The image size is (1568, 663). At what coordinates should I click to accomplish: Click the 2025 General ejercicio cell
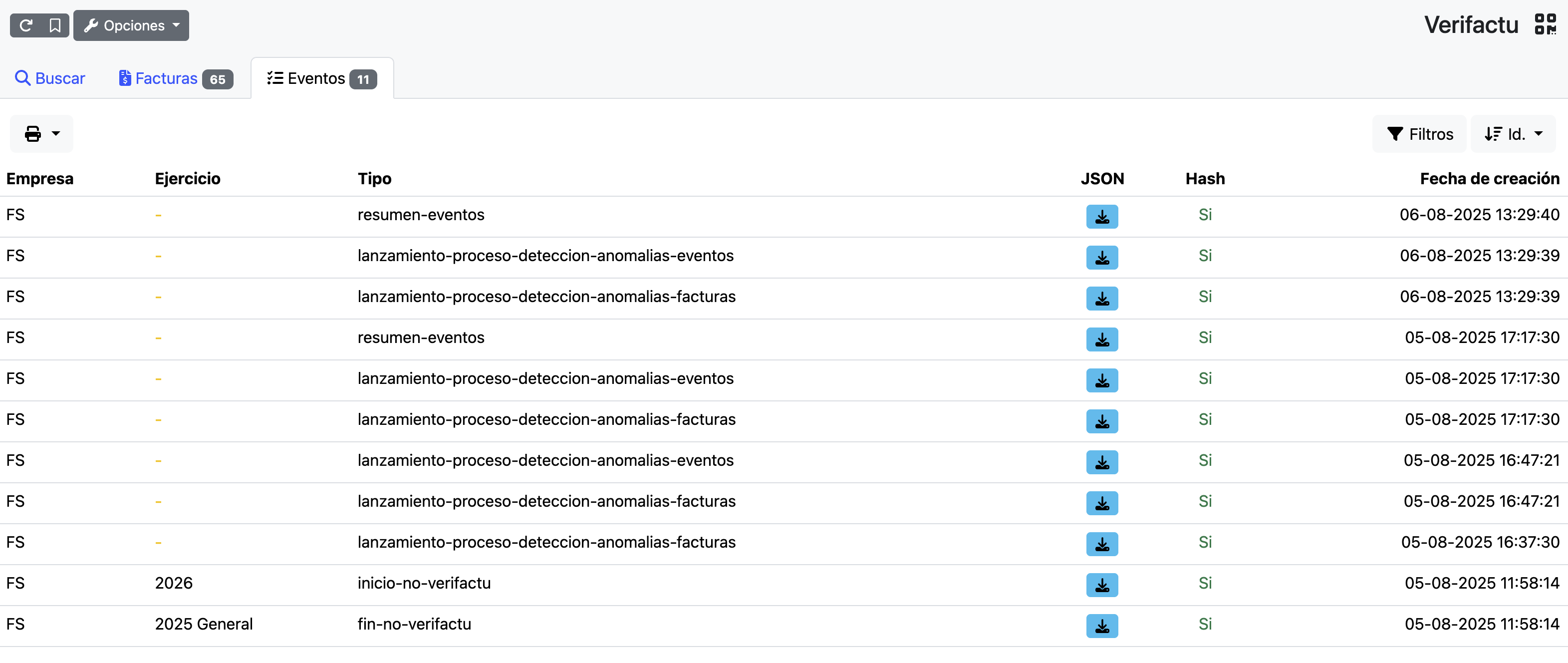[203, 624]
